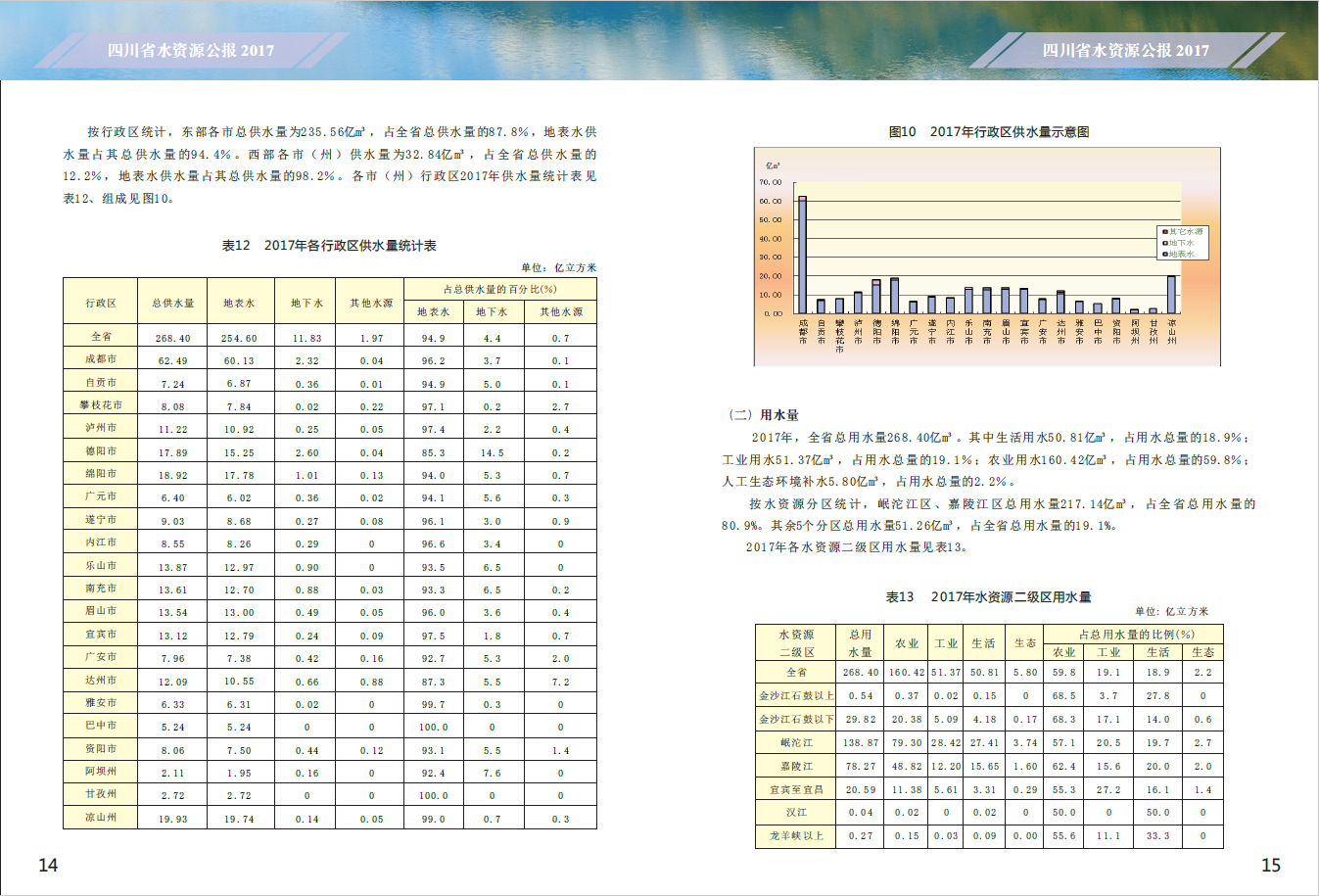1319x896 pixels.
Task: Click the value 18.92 in 绵阳市 row
Action: click(x=173, y=476)
